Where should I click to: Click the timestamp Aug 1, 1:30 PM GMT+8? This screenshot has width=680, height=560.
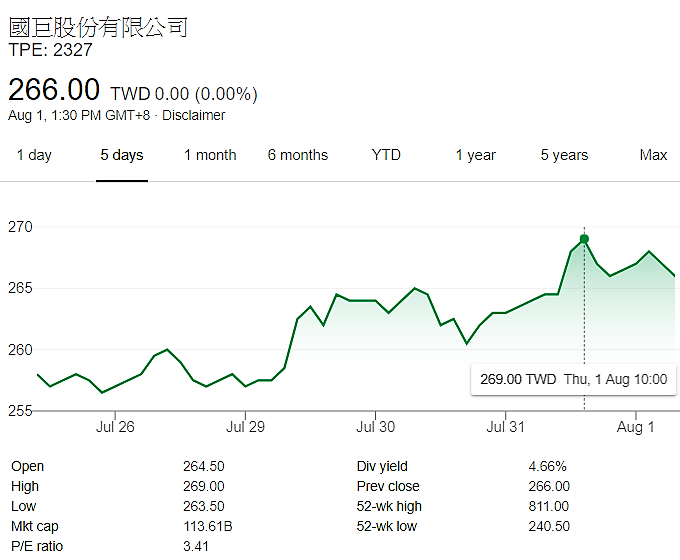click(79, 115)
